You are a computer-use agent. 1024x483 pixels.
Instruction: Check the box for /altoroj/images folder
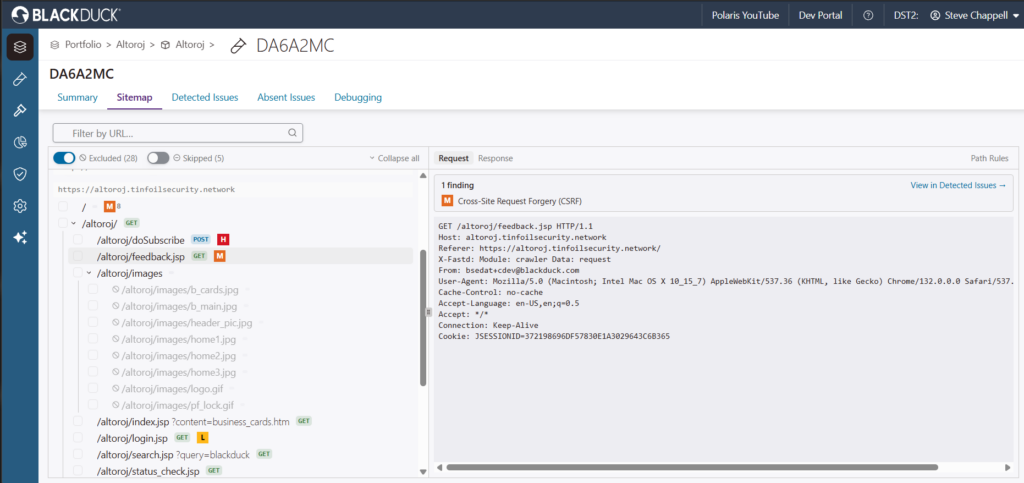(x=78, y=273)
